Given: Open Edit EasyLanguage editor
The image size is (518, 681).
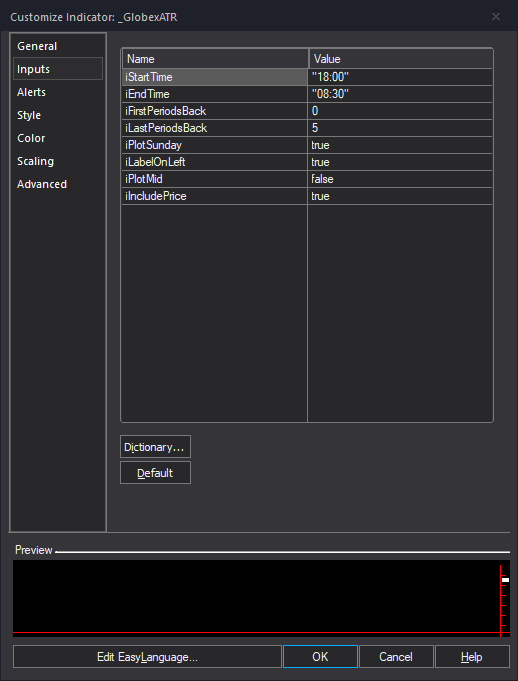Looking at the screenshot, I should [147, 657].
